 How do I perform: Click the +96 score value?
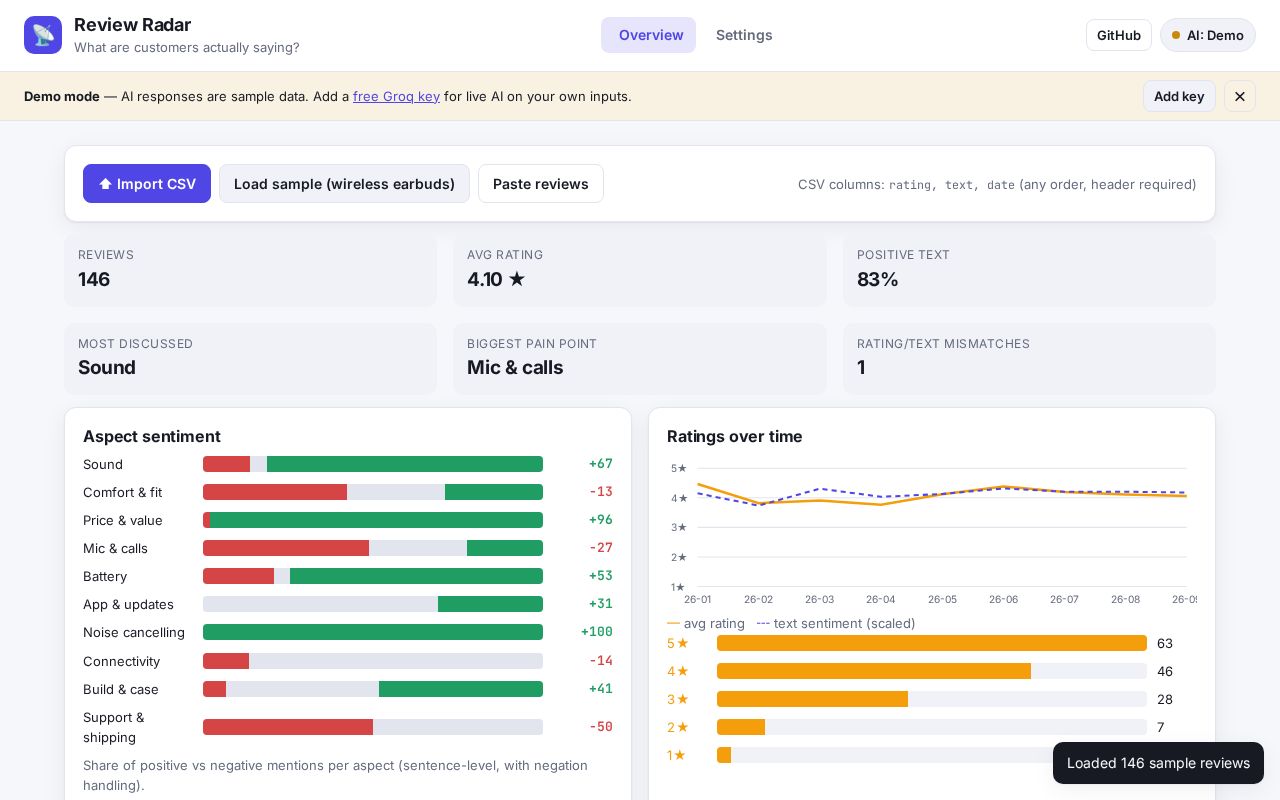point(600,520)
